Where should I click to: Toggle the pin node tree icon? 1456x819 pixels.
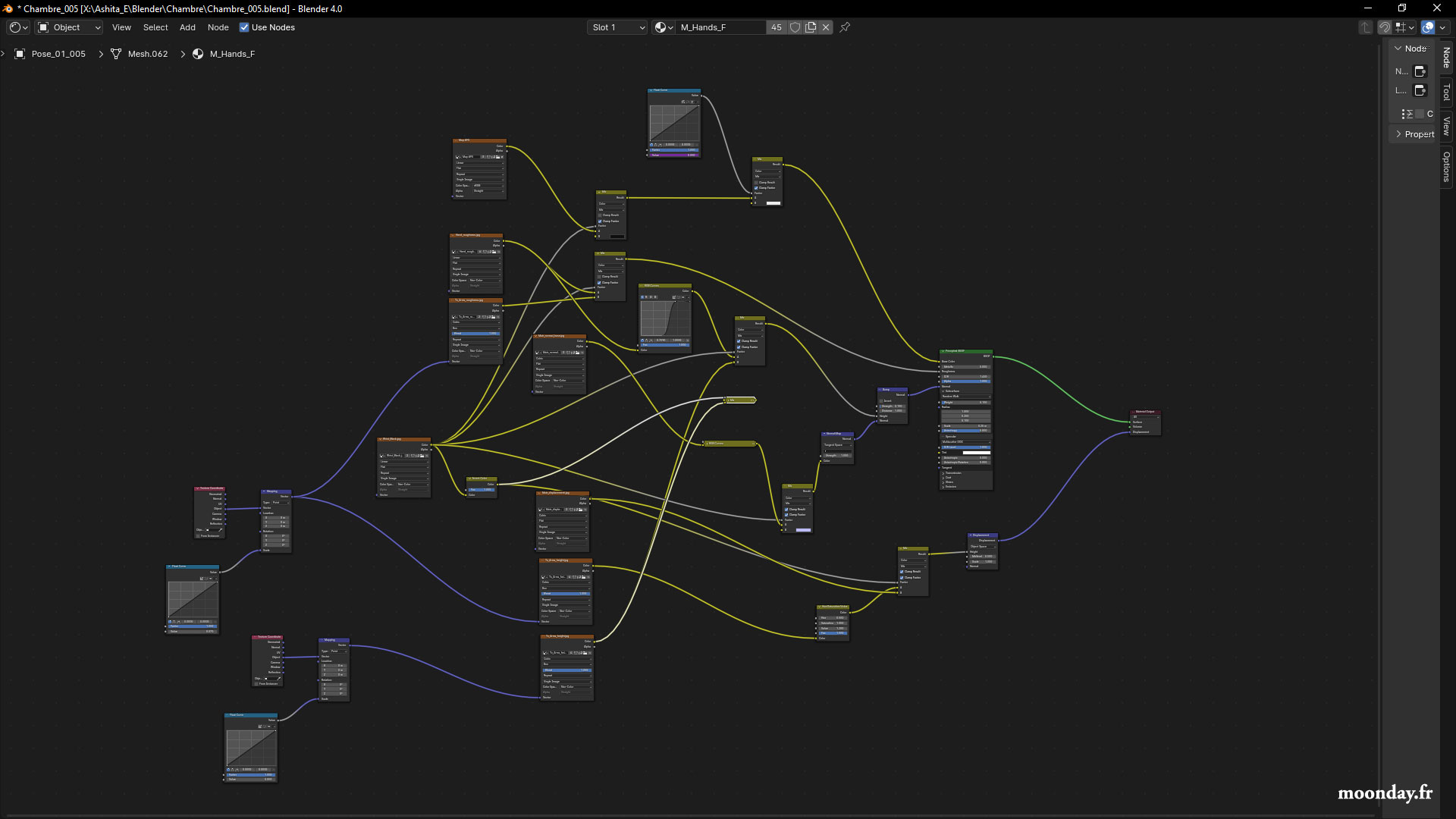(845, 27)
